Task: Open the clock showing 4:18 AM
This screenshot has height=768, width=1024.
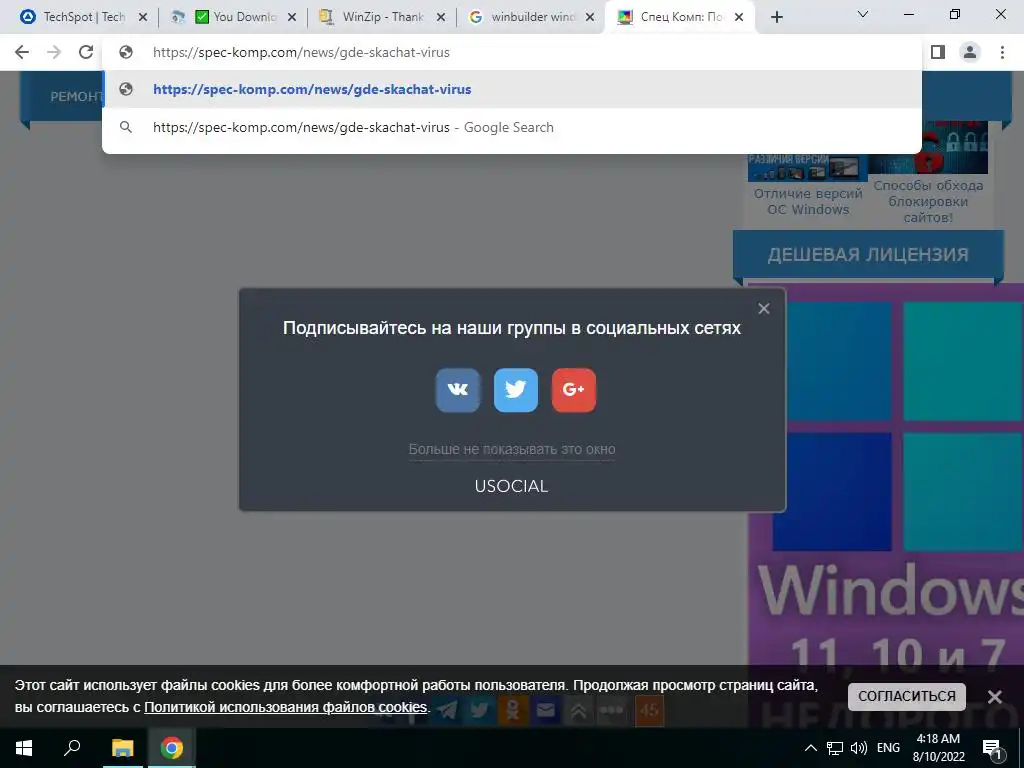Action: point(938,748)
